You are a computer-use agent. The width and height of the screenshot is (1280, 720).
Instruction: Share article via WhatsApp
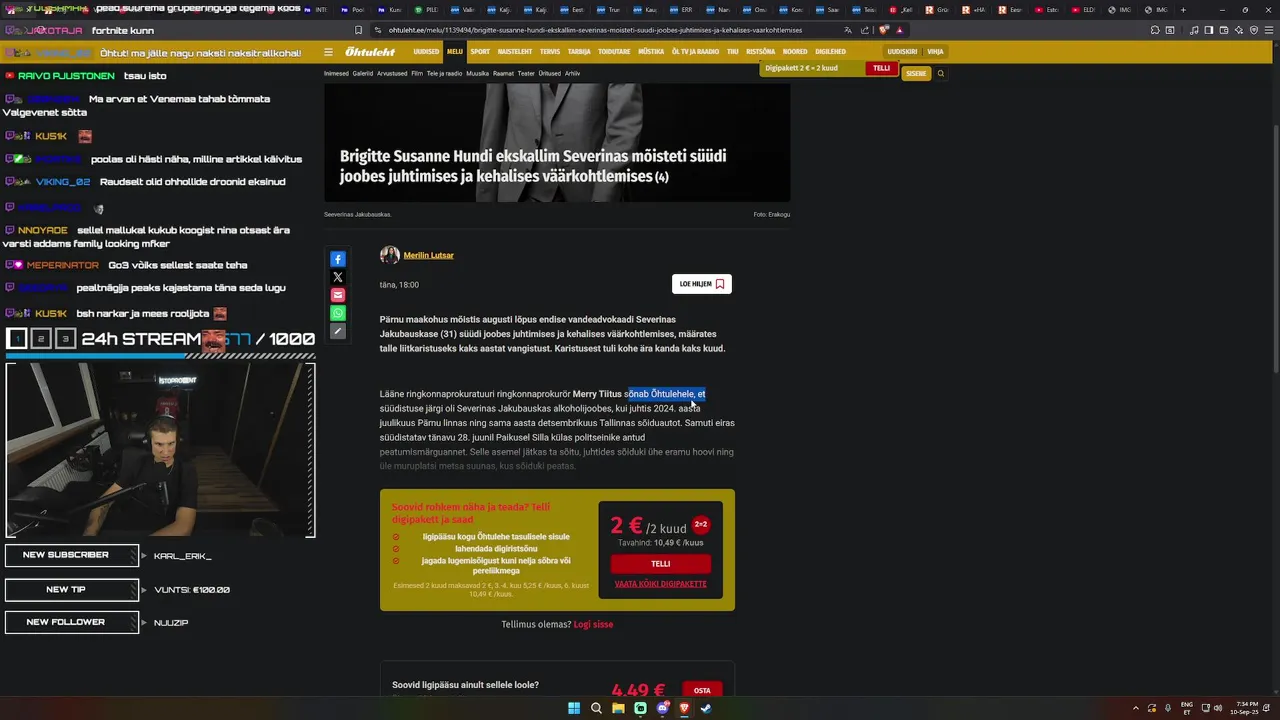338,313
